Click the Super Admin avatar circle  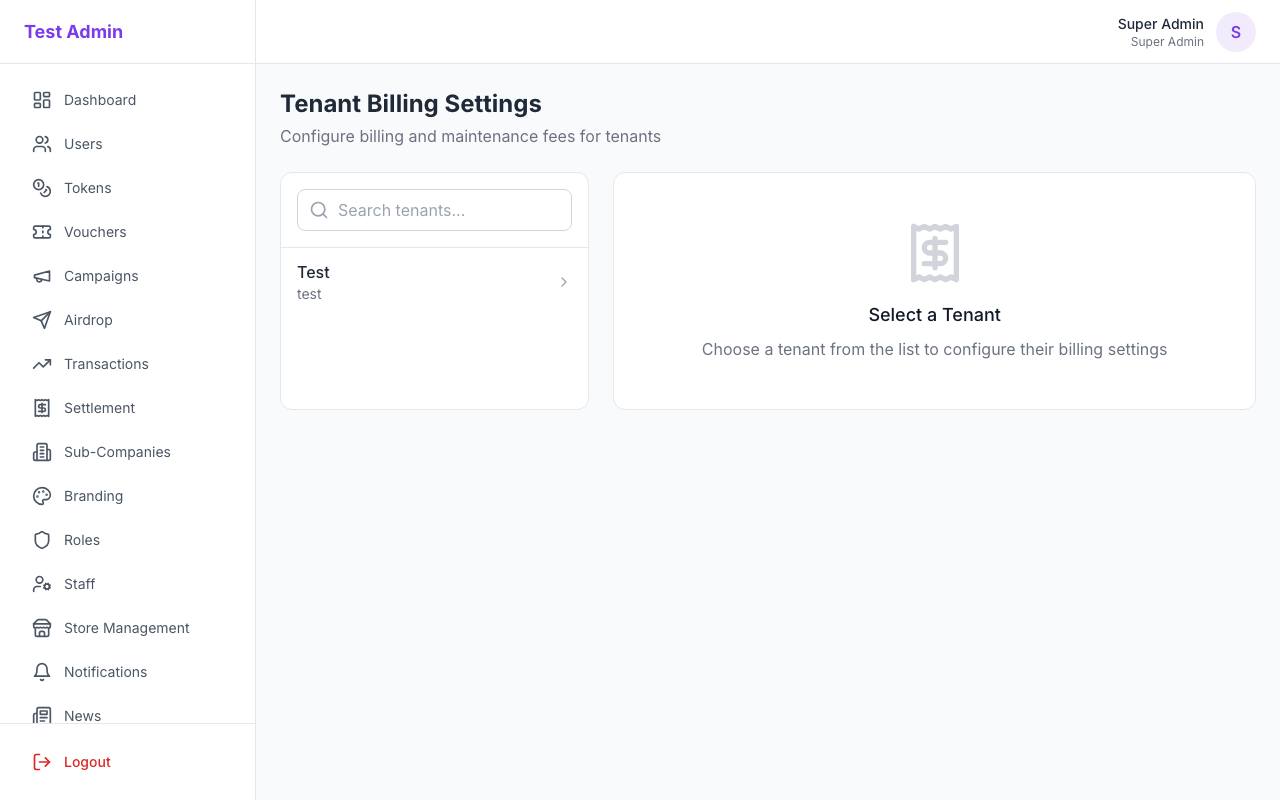point(1235,32)
